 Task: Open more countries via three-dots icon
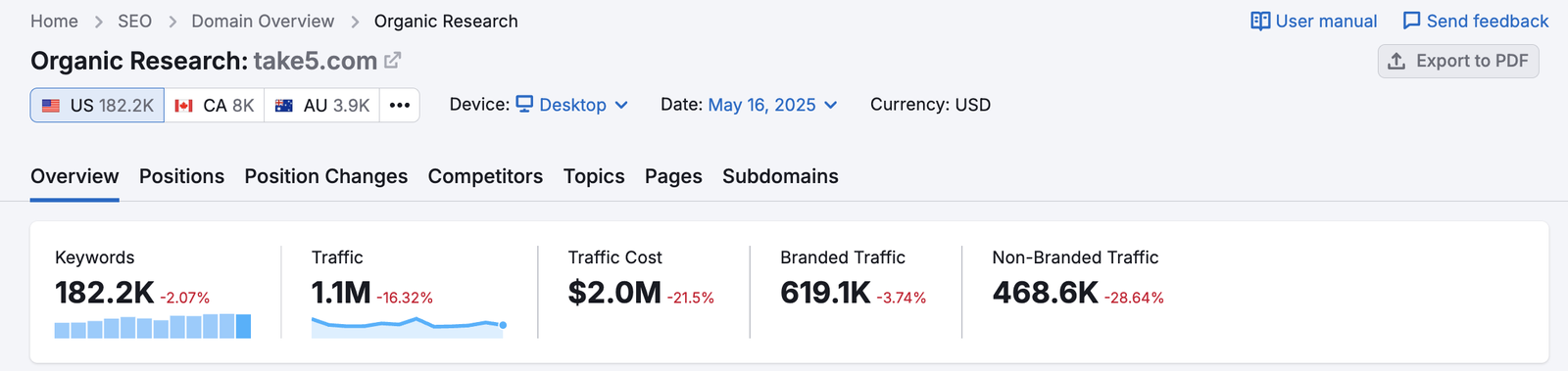click(x=400, y=105)
